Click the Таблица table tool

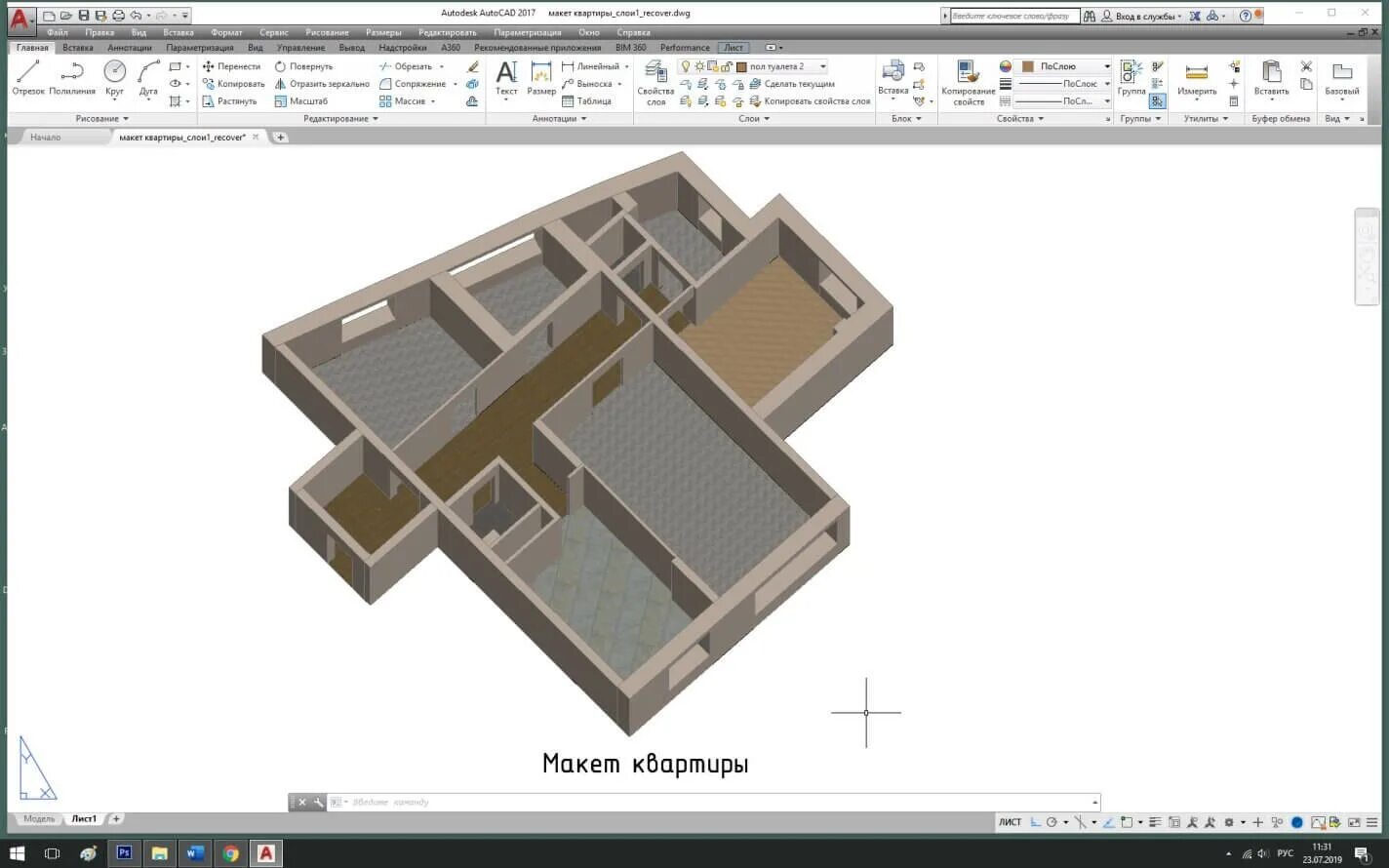point(586,101)
